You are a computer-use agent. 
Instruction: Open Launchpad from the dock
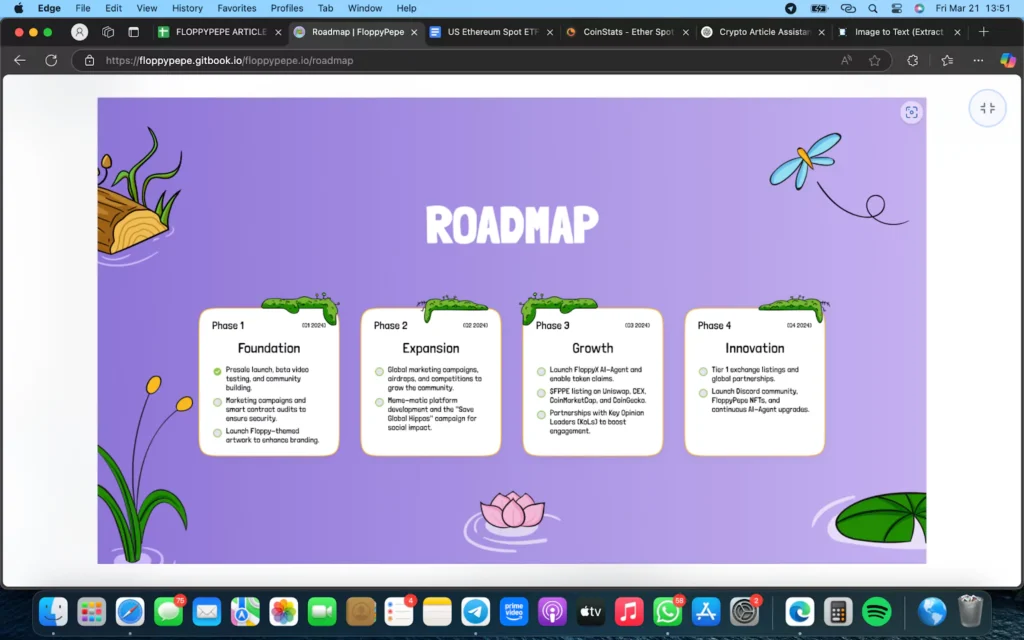point(91,612)
